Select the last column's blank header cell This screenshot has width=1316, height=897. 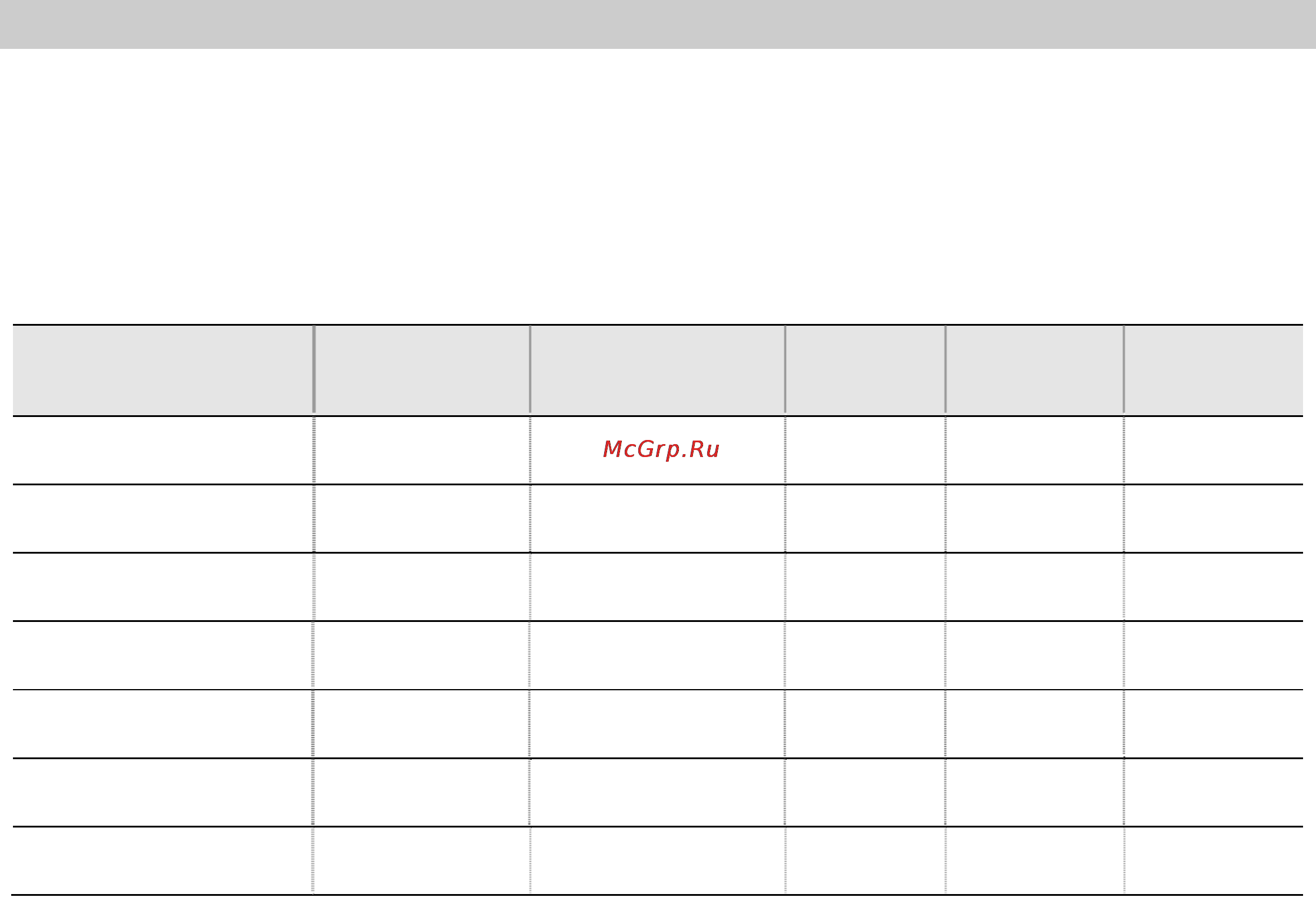1214,370
